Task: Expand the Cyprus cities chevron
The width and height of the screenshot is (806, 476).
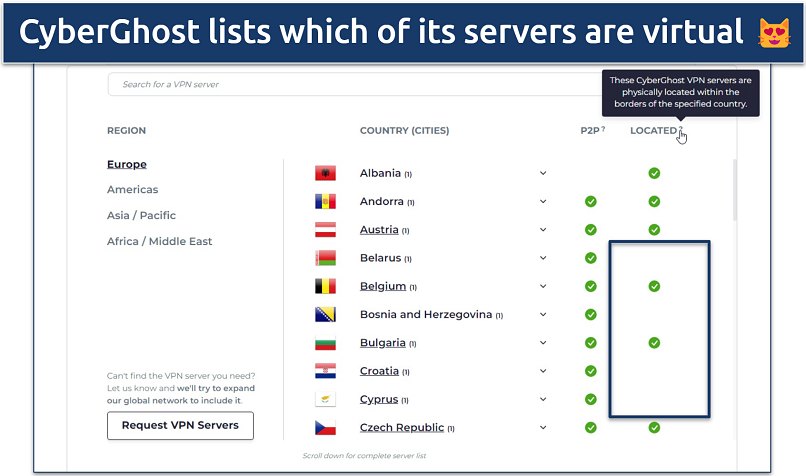Action: [543, 399]
